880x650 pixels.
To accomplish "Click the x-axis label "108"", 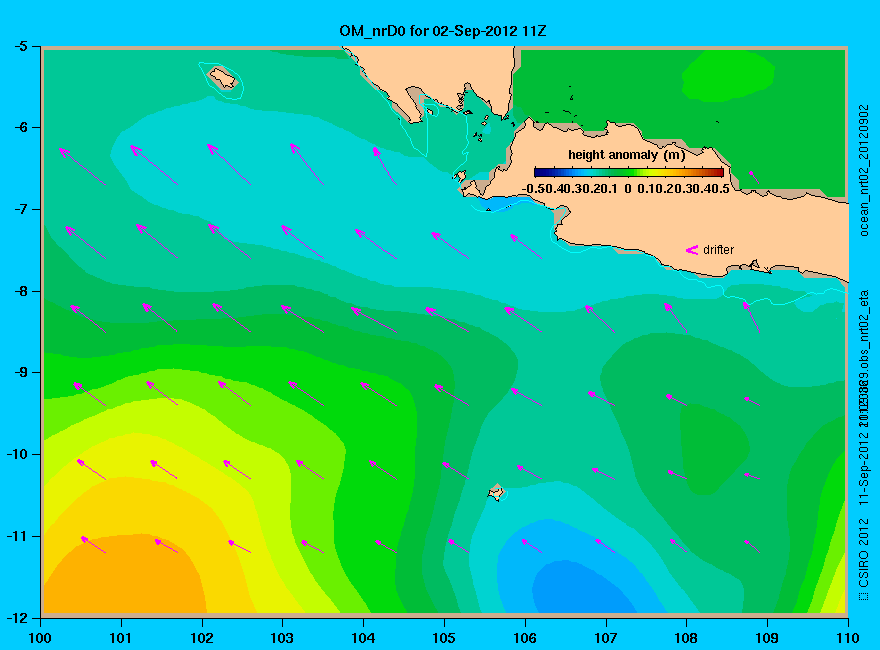I will click(x=686, y=638).
